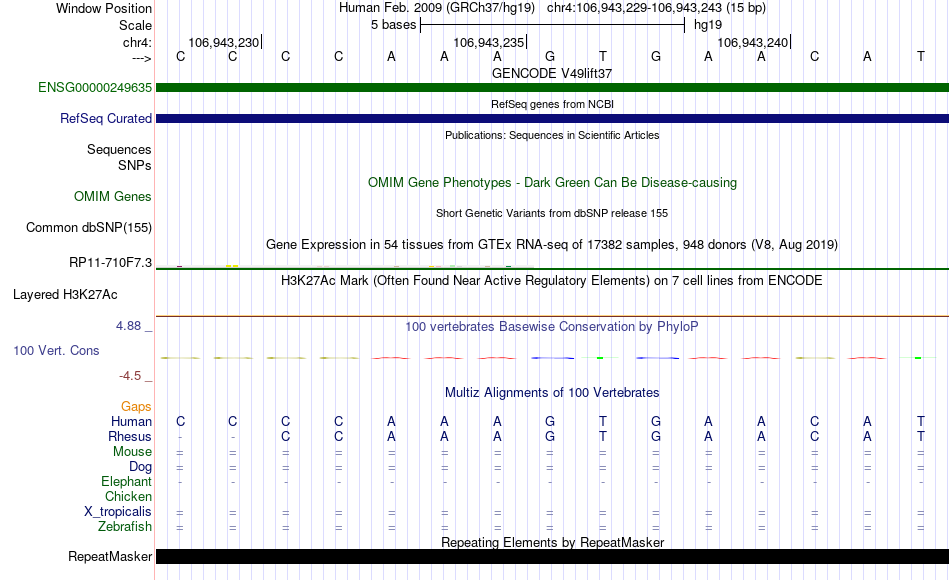The image size is (950, 580).
Task: Click the 4.88 PhyloP upper limit value
Action: pyautogui.click(x=128, y=326)
